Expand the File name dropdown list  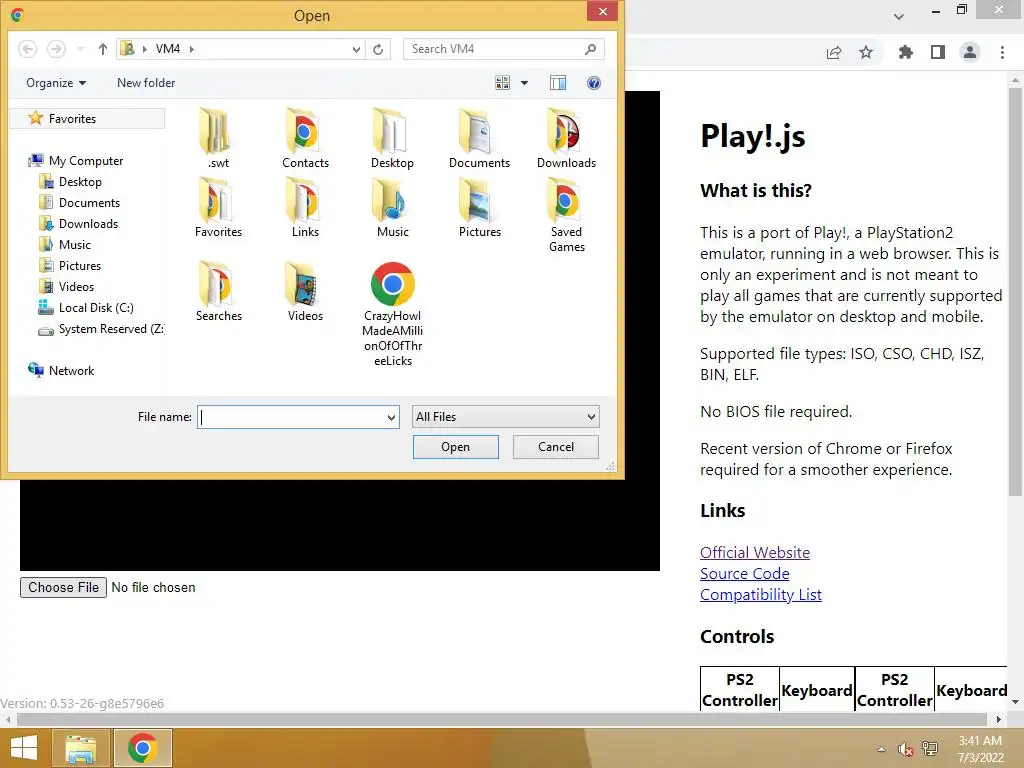[x=391, y=417]
